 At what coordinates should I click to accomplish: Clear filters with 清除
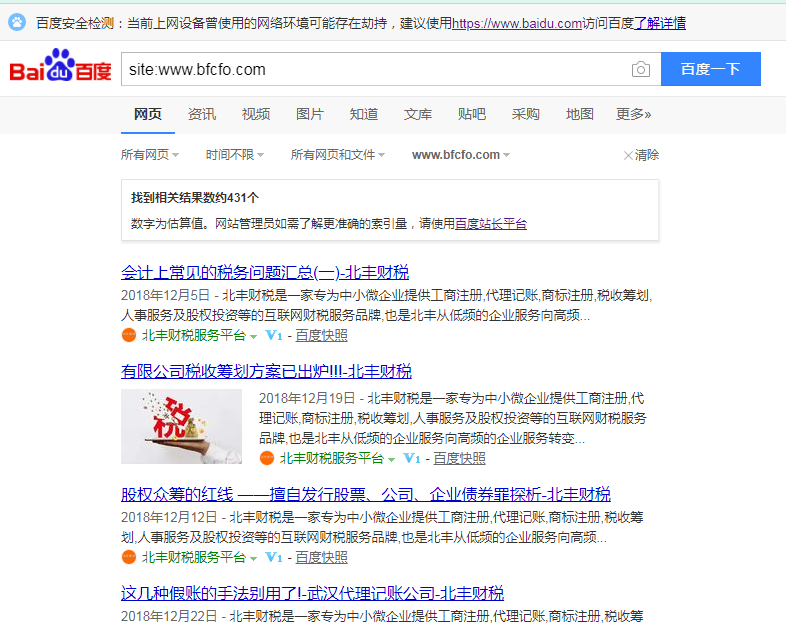click(x=647, y=155)
